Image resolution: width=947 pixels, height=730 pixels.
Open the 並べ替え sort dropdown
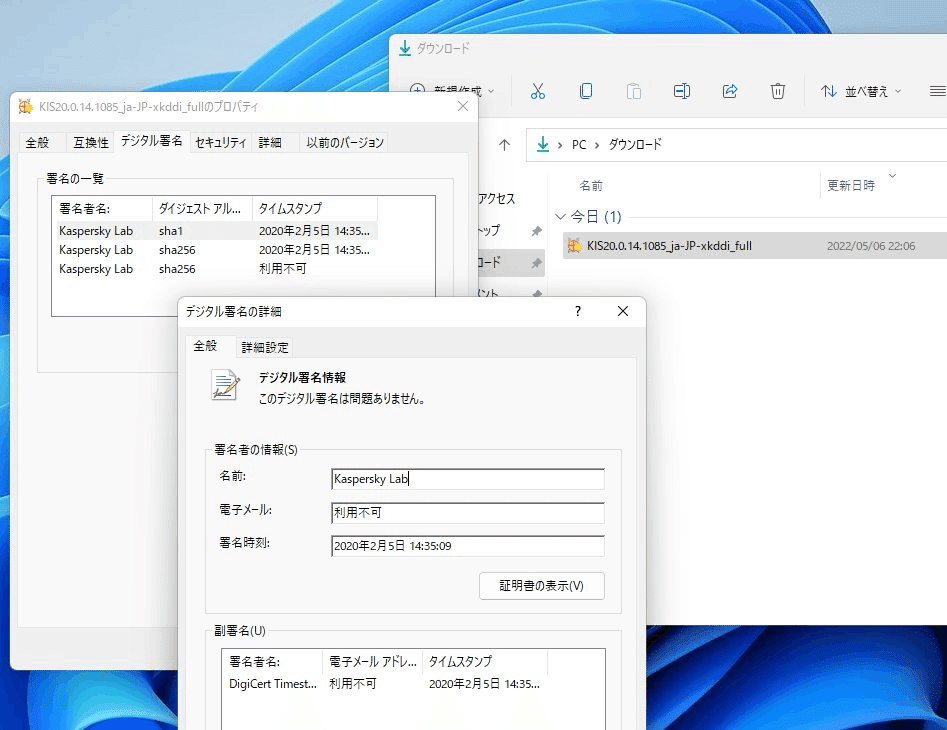pos(861,91)
